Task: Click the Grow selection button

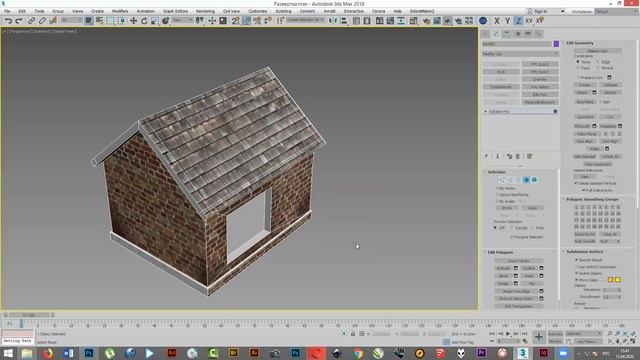Action: tap(532, 208)
